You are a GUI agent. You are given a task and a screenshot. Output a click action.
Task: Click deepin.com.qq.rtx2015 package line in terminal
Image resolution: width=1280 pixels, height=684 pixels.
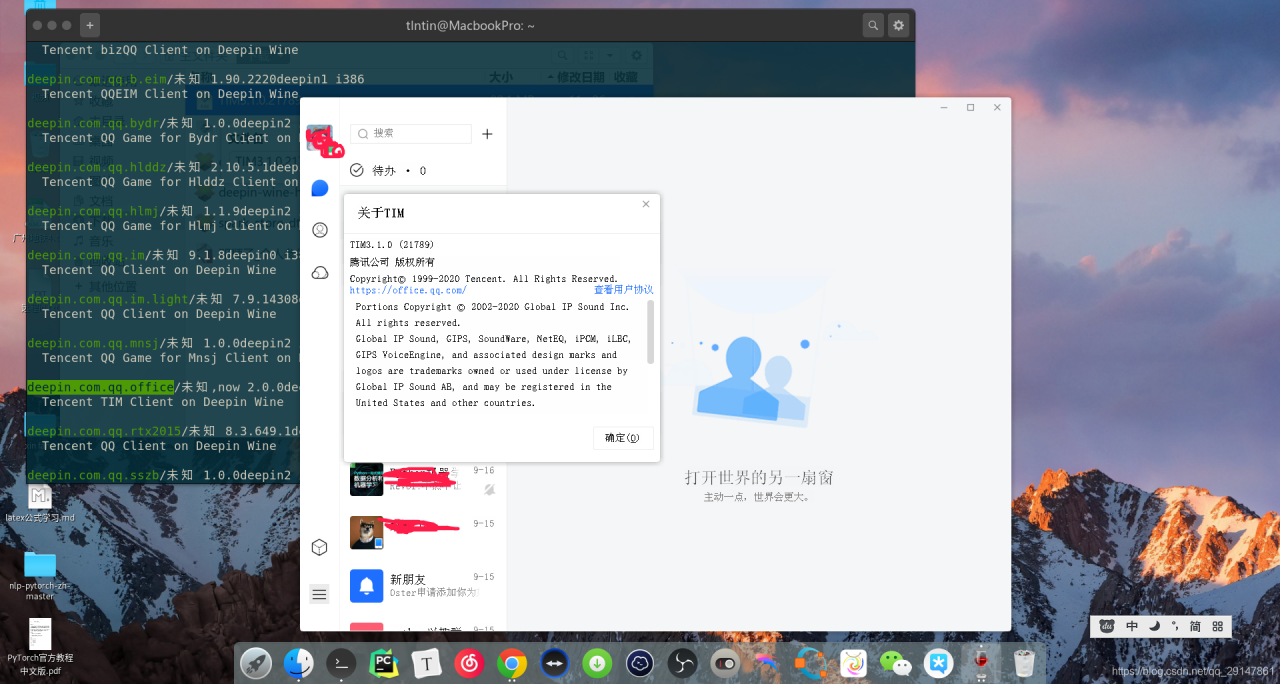click(x=163, y=431)
